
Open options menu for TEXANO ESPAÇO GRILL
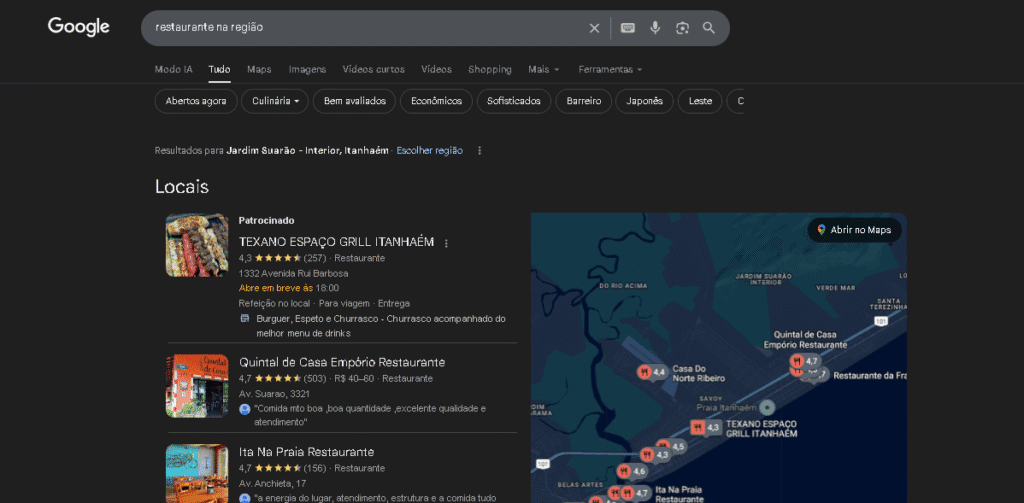(x=447, y=242)
